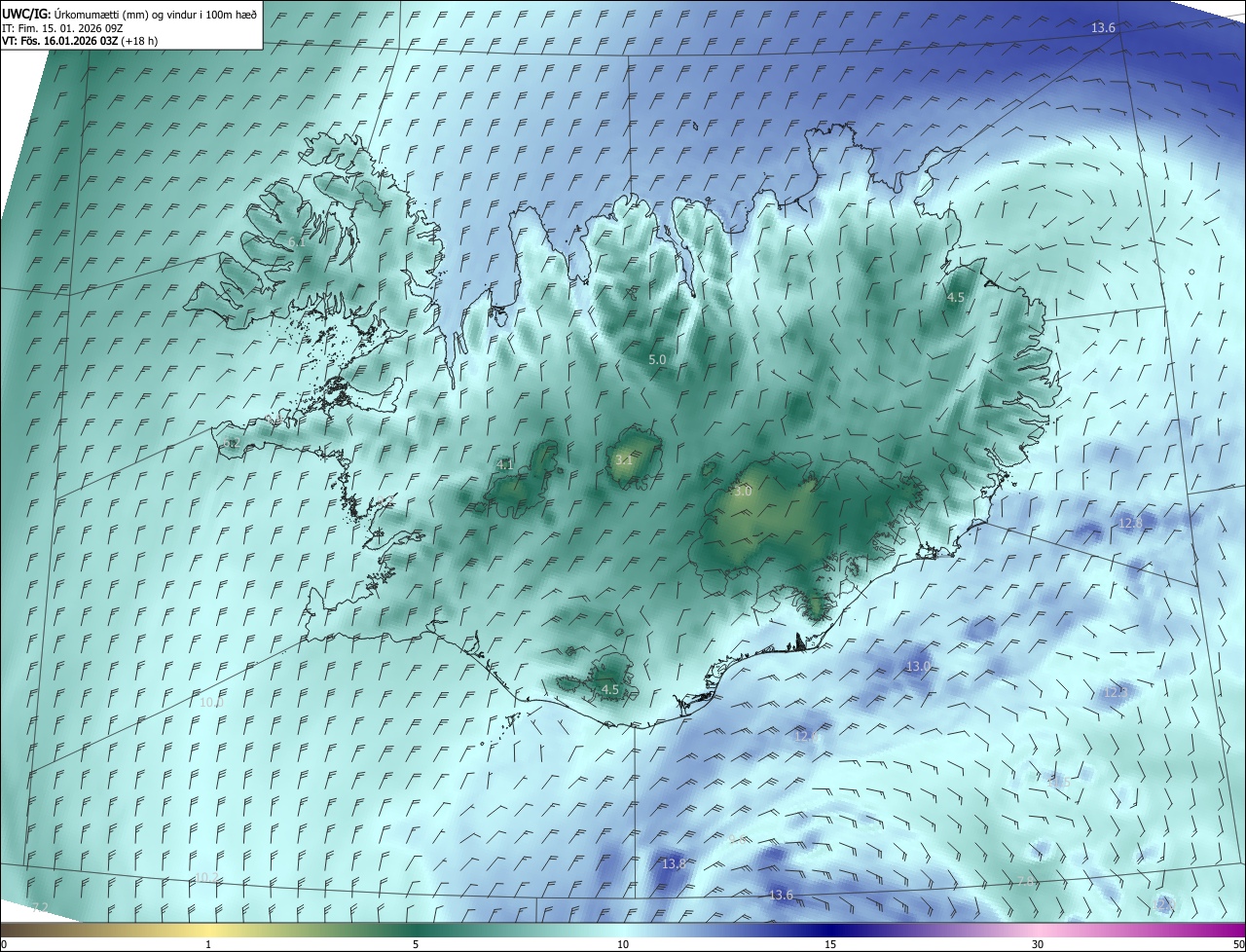This screenshot has width=1246, height=952.
Task: Click the 12.3 value label on the map
Action: coord(1115,693)
